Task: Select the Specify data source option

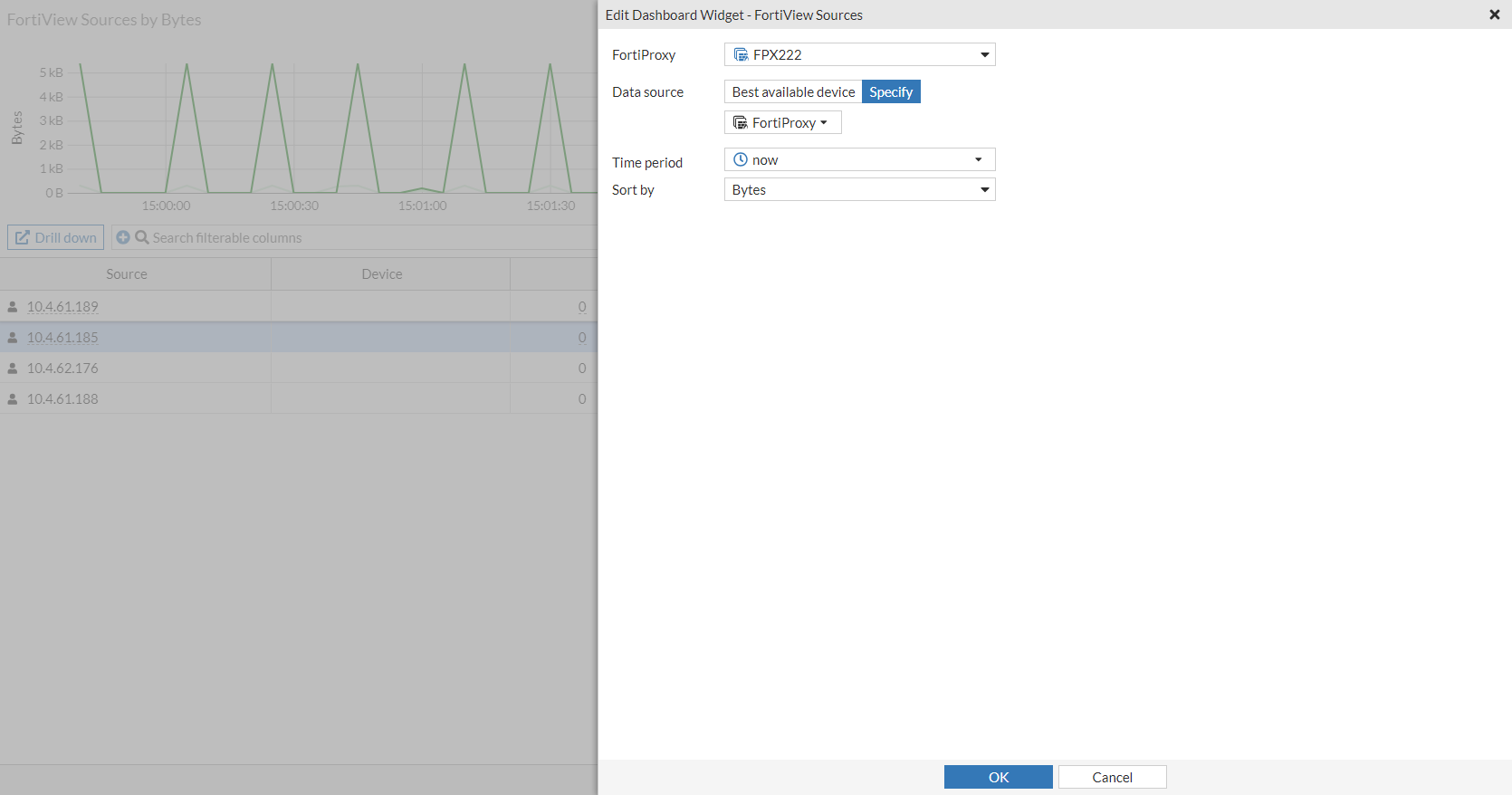Action: point(891,91)
